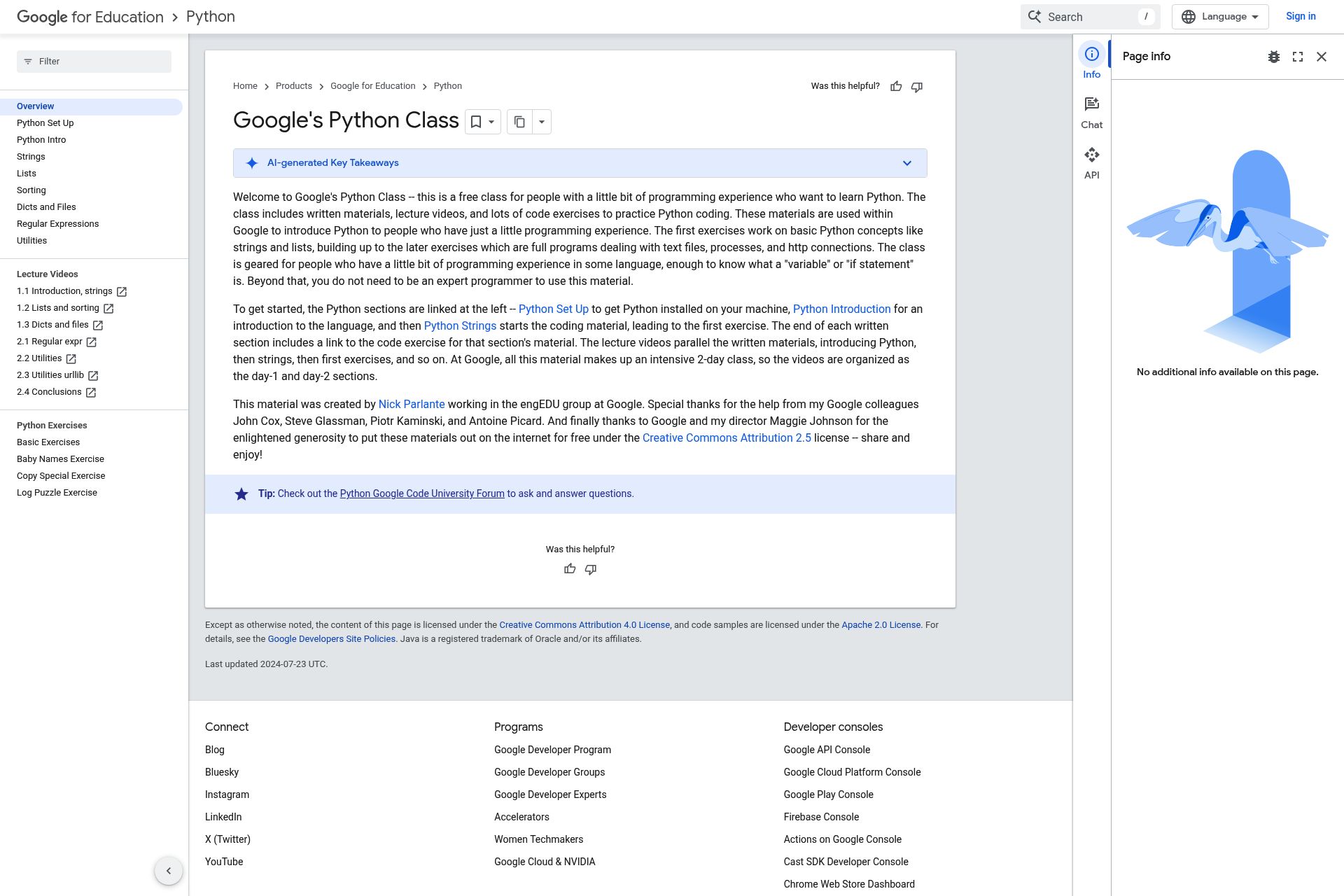Image resolution: width=1344 pixels, height=896 pixels.
Task: Click the Sign in button
Action: [1301, 16]
